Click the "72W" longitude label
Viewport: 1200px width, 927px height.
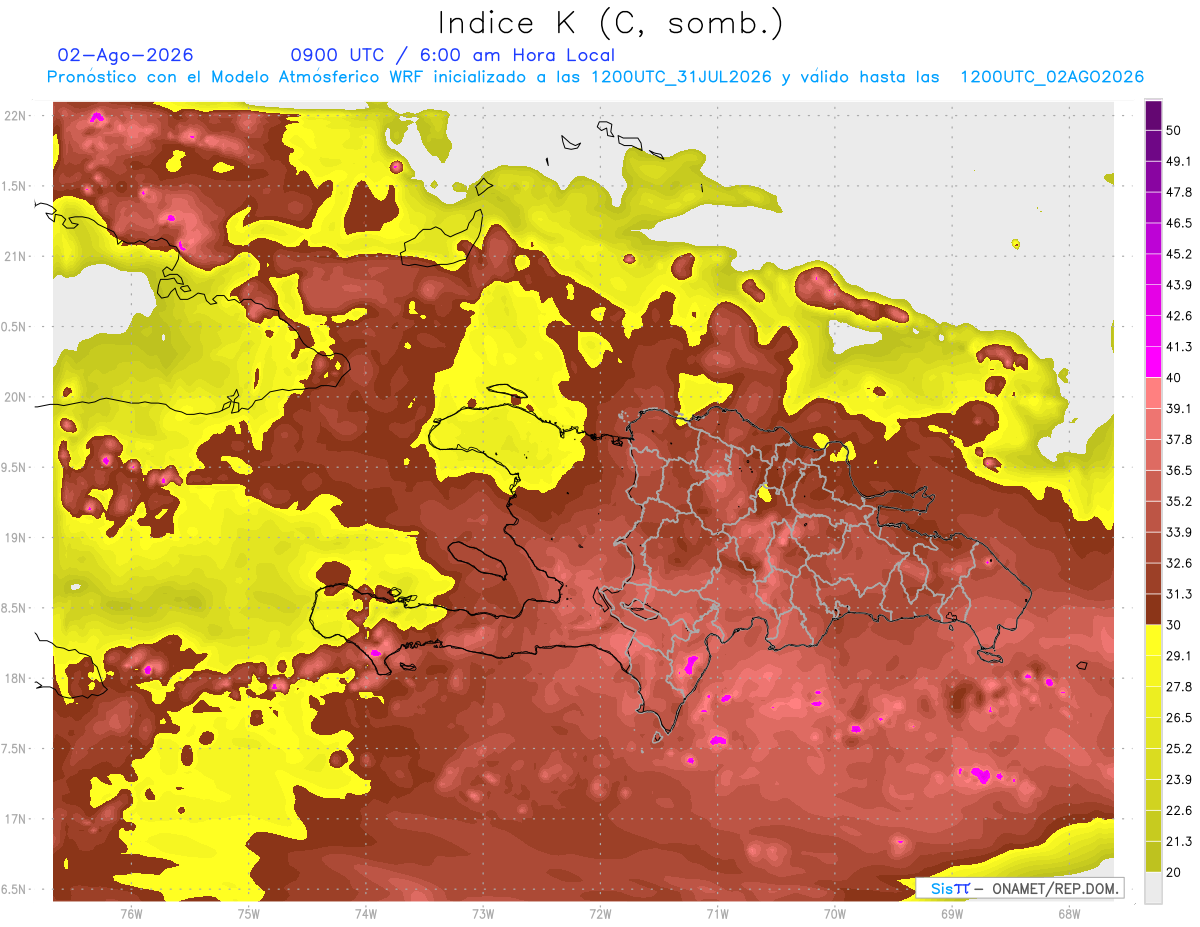[x=600, y=913]
